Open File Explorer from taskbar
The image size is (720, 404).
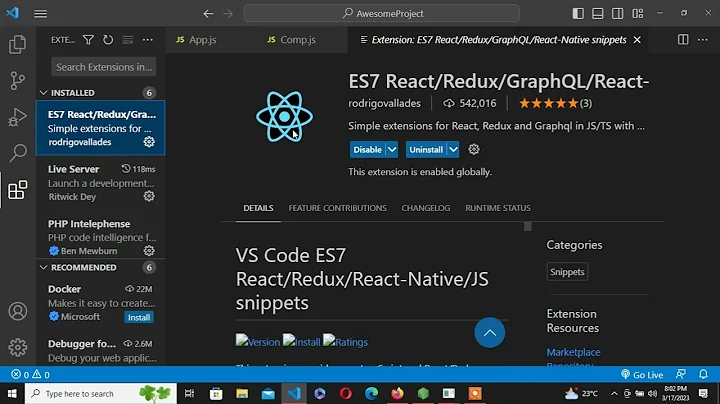pyautogui.click(x=242, y=393)
